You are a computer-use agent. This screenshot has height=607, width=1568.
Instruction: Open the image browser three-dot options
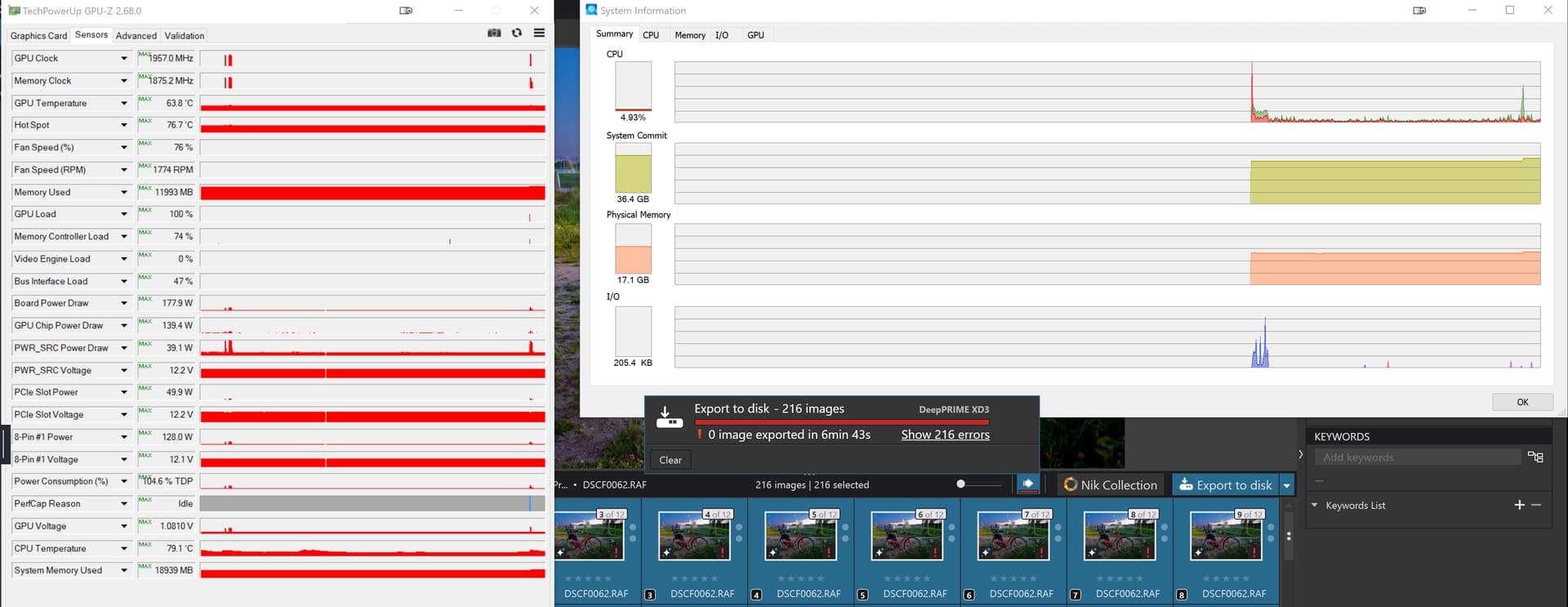coord(1289,537)
